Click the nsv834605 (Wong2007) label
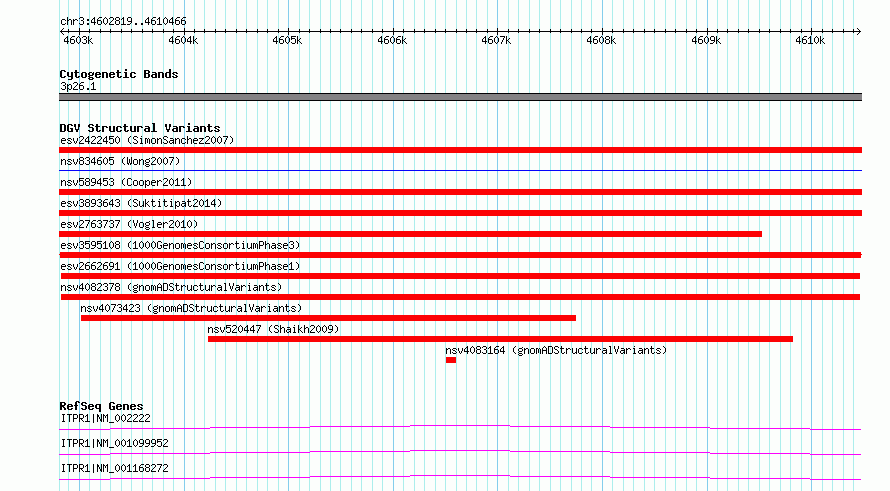The width and height of the screenshot is (890, 491). (120, 161)
